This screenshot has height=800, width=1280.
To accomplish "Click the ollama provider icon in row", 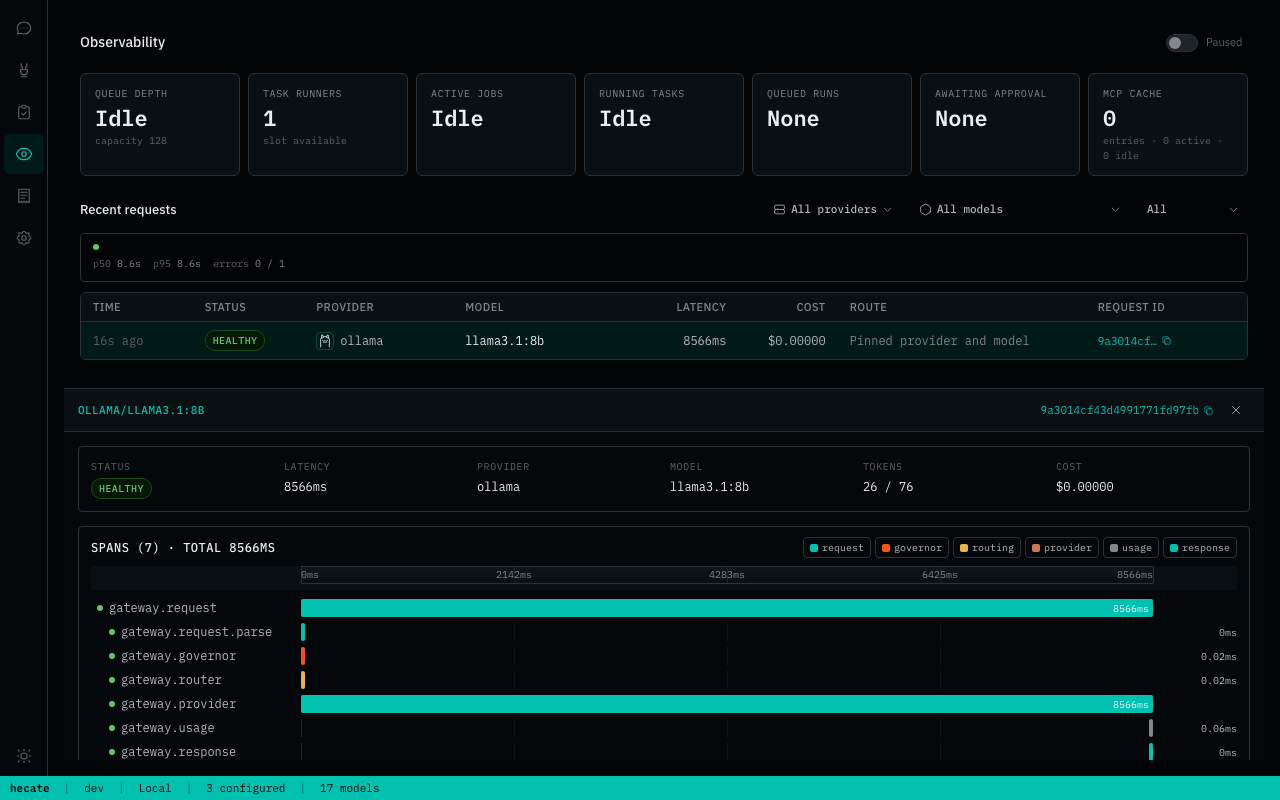I will point(325,341).
